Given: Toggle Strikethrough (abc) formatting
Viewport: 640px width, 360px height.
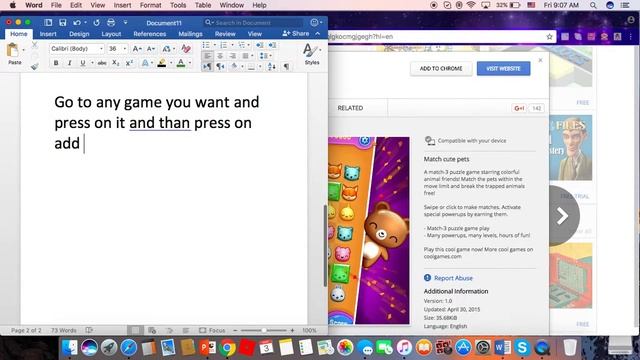Looking at the screenshot, I should coord(102,63).
